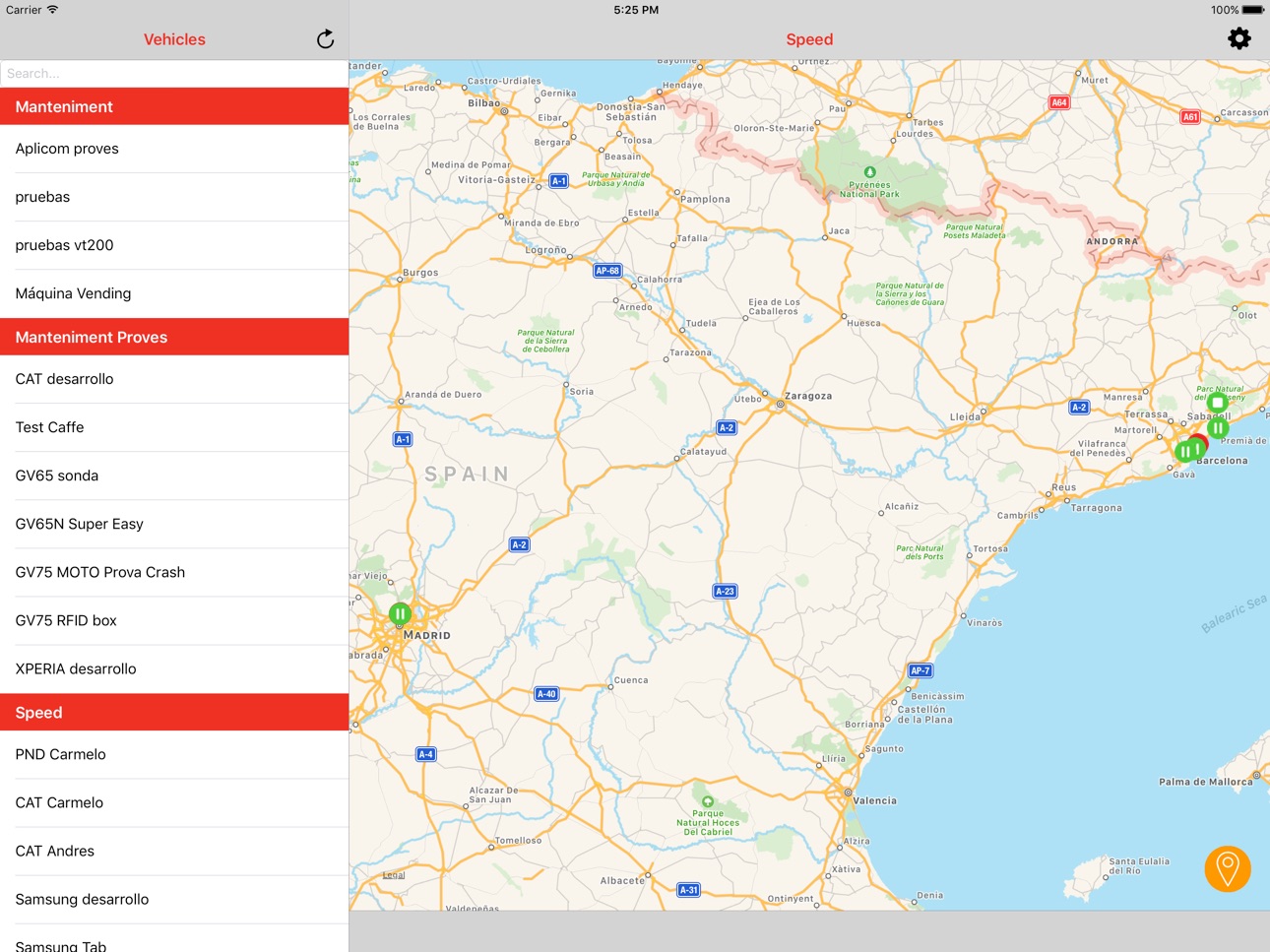1270x952 pixels.
Task: Tap the battery indicator in status bar
Action: pyautogui.click(x=1252, y=10)
